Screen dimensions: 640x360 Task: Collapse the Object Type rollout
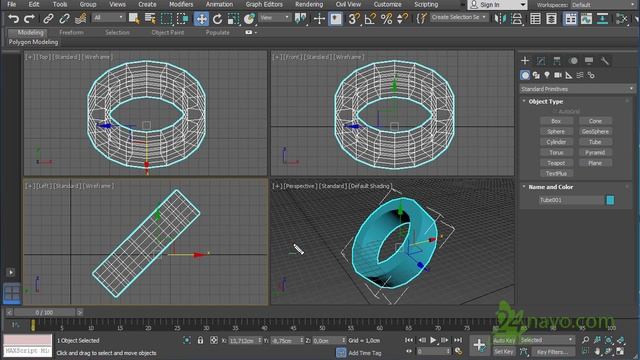(545, 101)
